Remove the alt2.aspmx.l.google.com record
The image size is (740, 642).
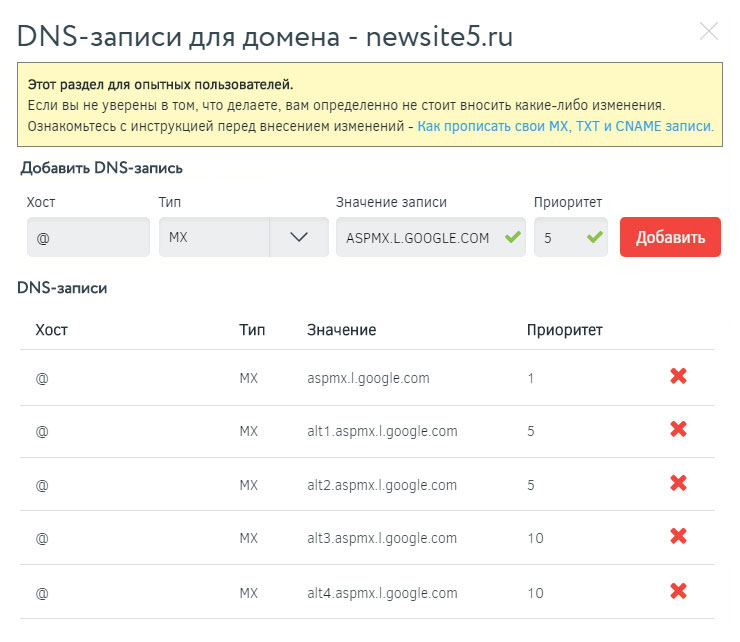click(678, 483)
